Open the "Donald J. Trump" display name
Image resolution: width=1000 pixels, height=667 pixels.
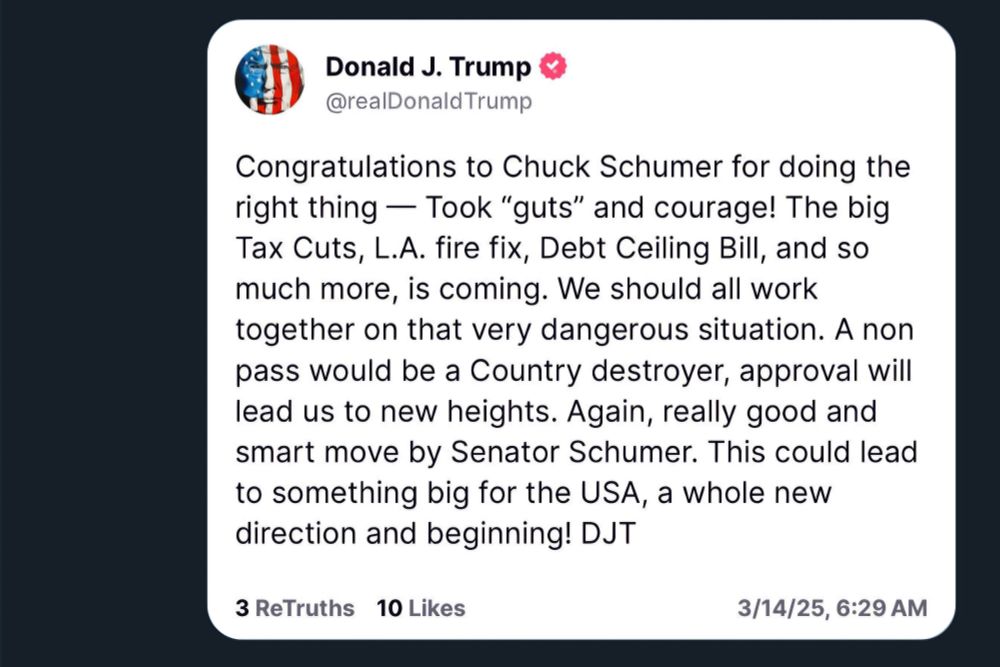point(427,67)
